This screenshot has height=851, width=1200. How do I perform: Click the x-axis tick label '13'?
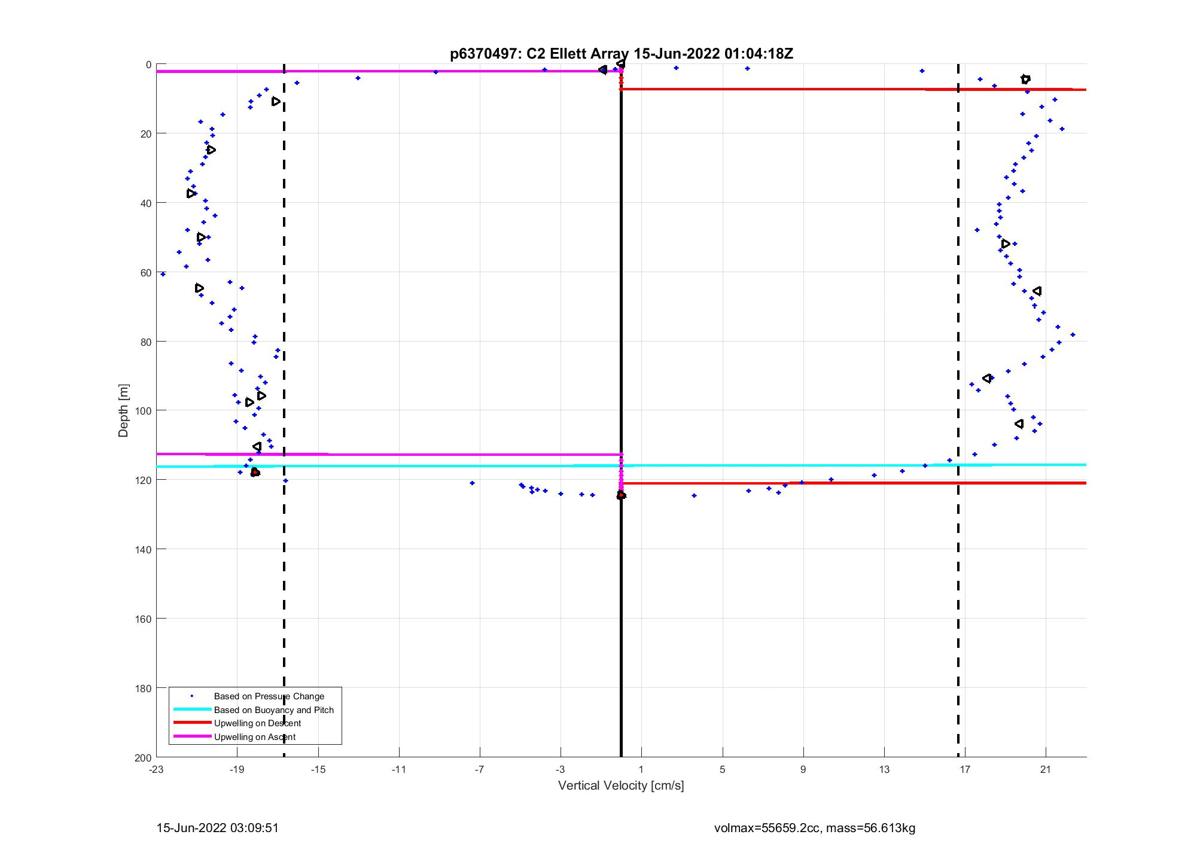click(884, 770)
